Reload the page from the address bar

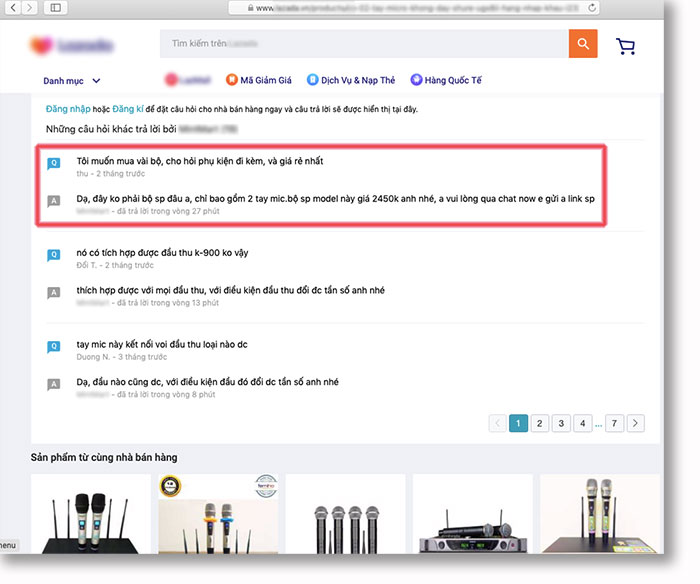[592, 7]
